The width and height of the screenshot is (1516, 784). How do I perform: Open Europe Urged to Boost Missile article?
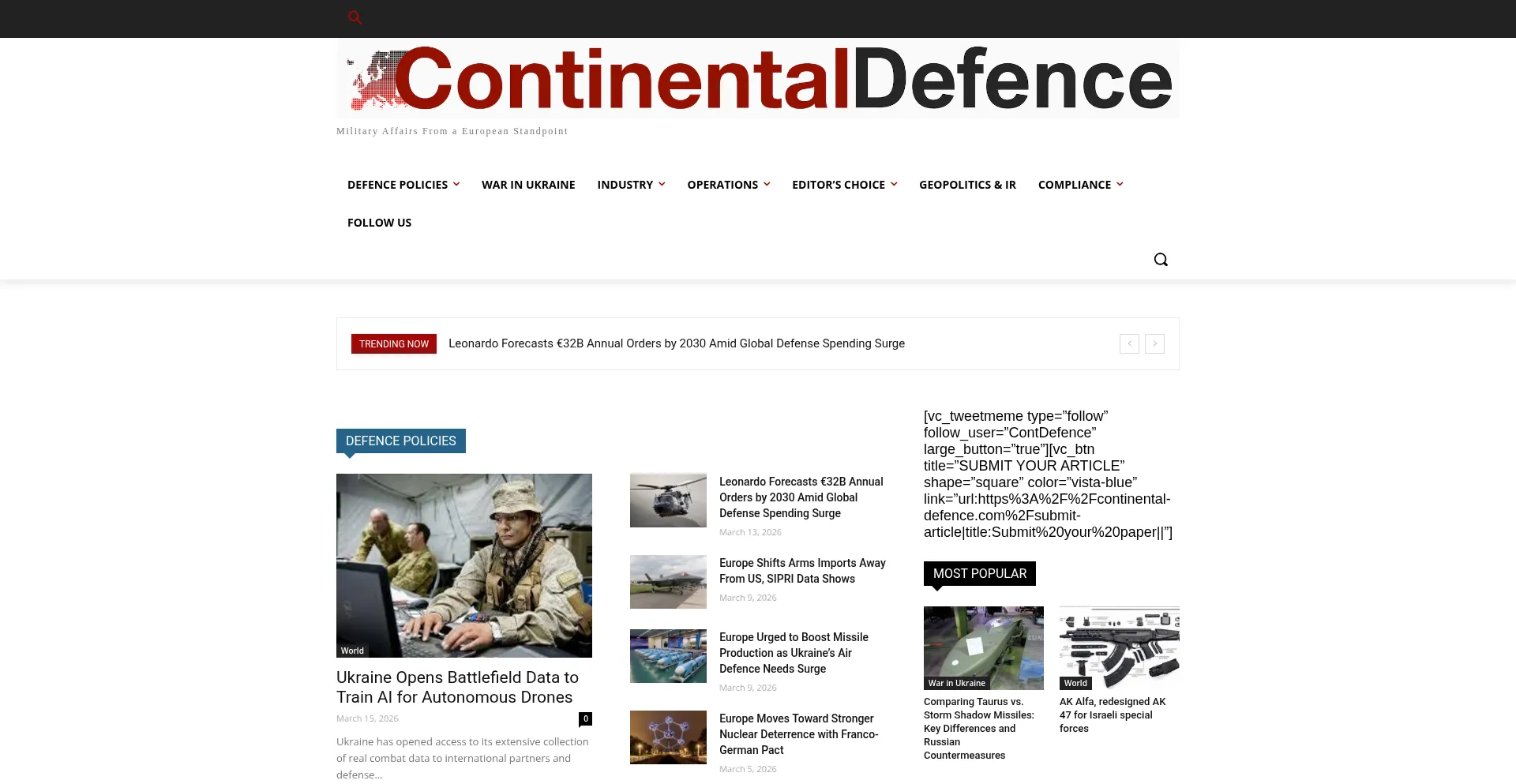coord(794,653)
